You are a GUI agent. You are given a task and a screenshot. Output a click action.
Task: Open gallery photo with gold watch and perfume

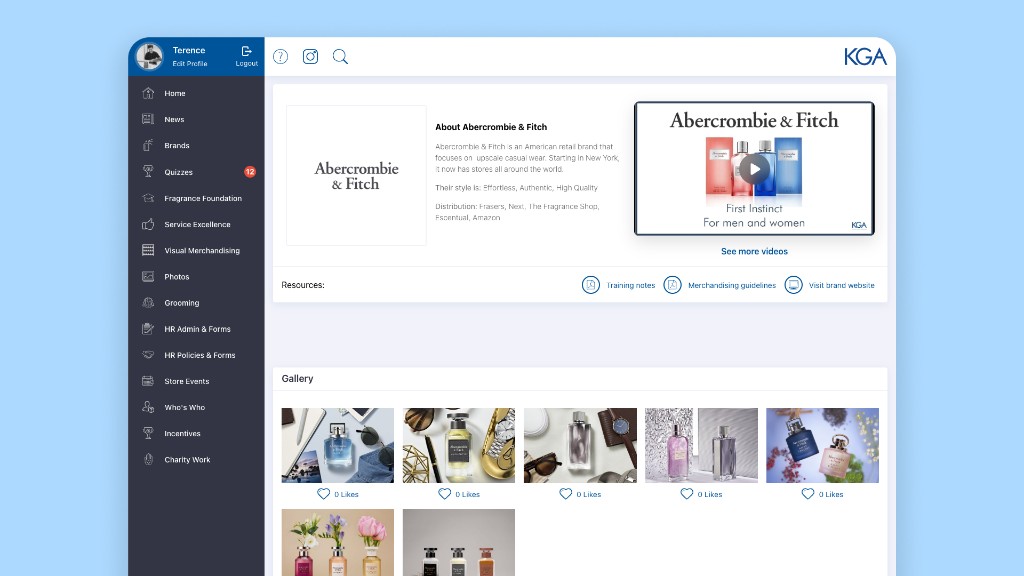pos(458,445)
